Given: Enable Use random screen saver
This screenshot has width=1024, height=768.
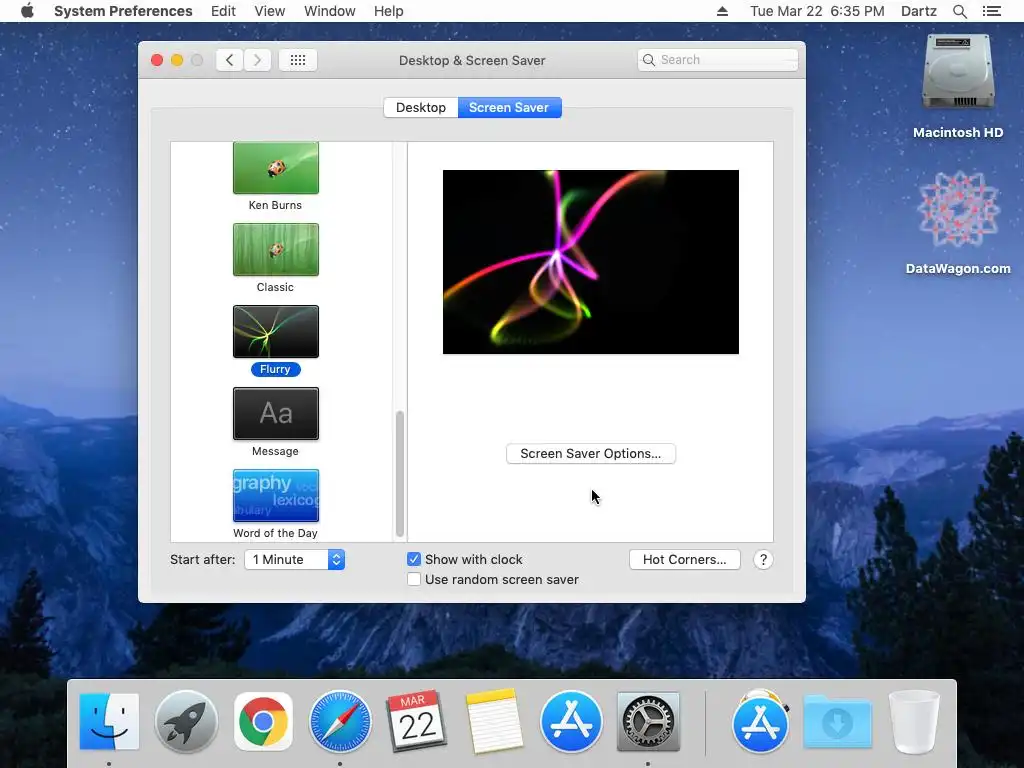Looking at the screenshot, I should tap(413, 579).
